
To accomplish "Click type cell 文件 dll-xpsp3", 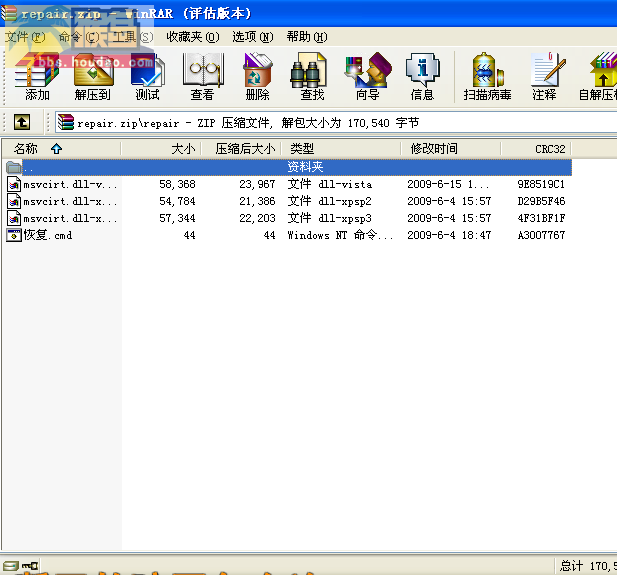I will 329,218.
